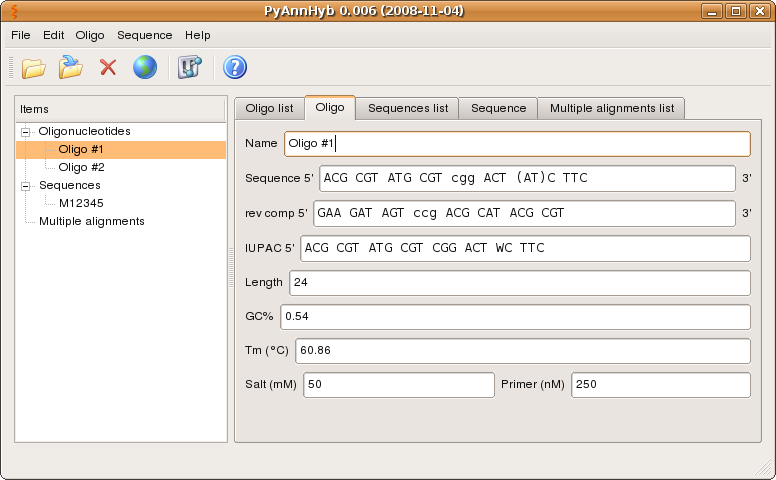
Task: Click the Length field showing 24
Action: click(520, 283)
